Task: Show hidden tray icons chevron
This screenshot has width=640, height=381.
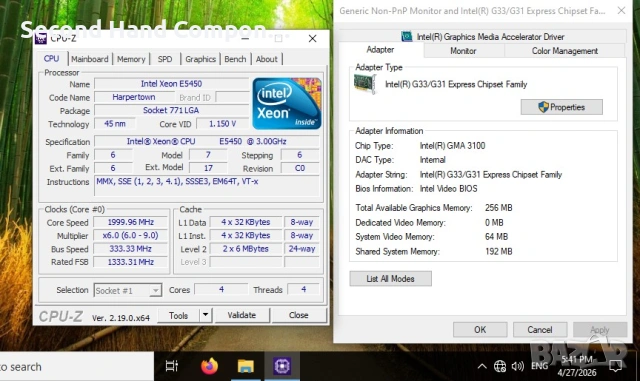Action: click(x=482, y=366)
